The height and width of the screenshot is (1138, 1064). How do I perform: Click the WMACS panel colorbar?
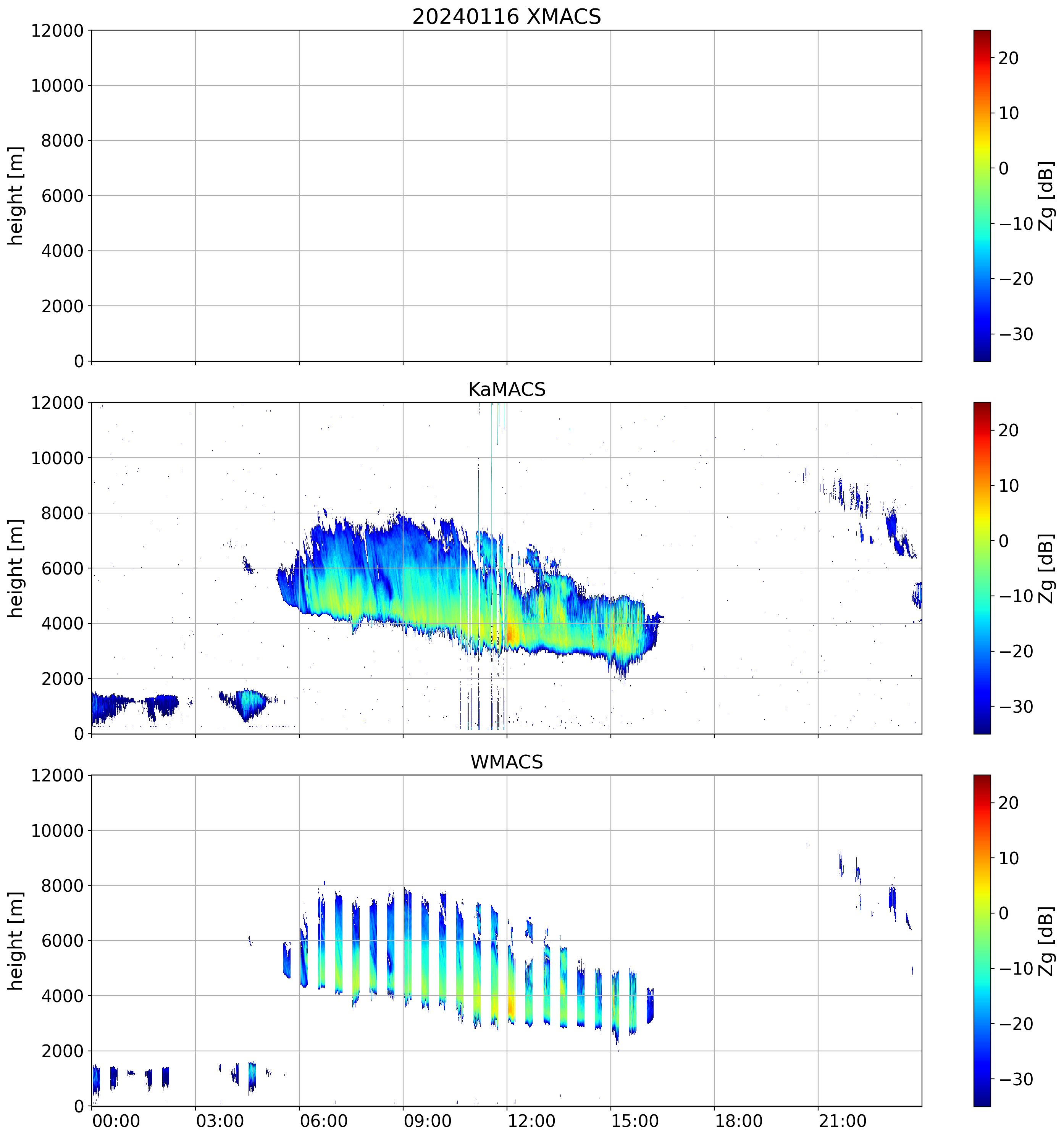click(982, 941)
